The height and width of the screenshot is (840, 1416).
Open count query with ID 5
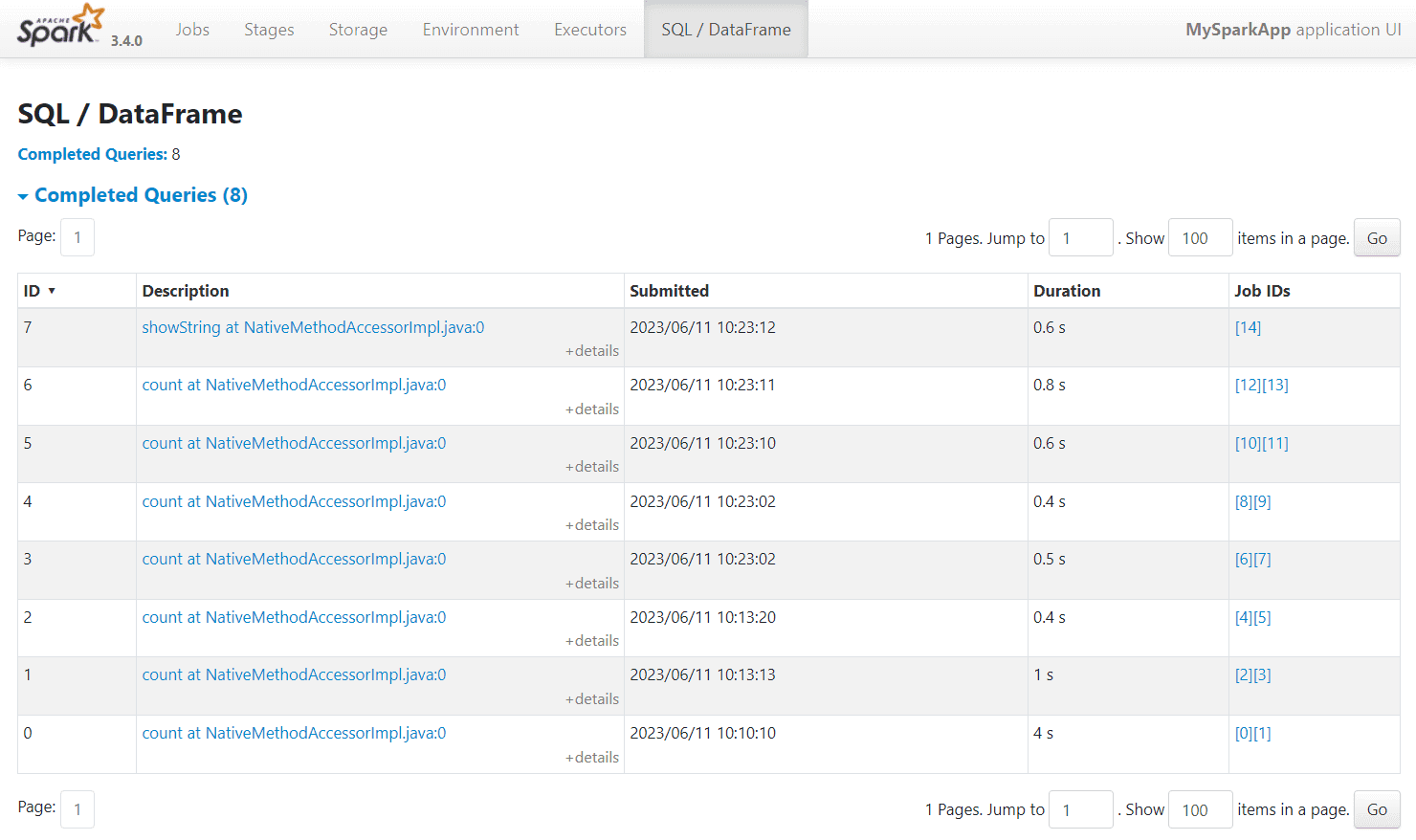tap(294, 443)
